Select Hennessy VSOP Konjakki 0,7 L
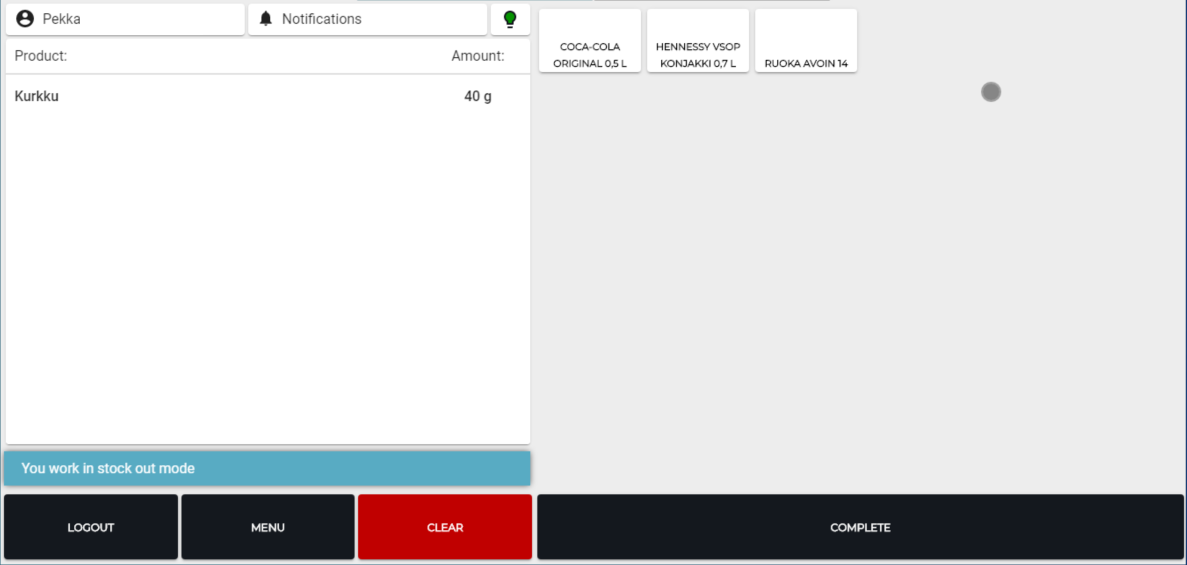Image resolution: width=1187 pixels, height=565 pixels. pyautogui.click(x=698, y=41)
